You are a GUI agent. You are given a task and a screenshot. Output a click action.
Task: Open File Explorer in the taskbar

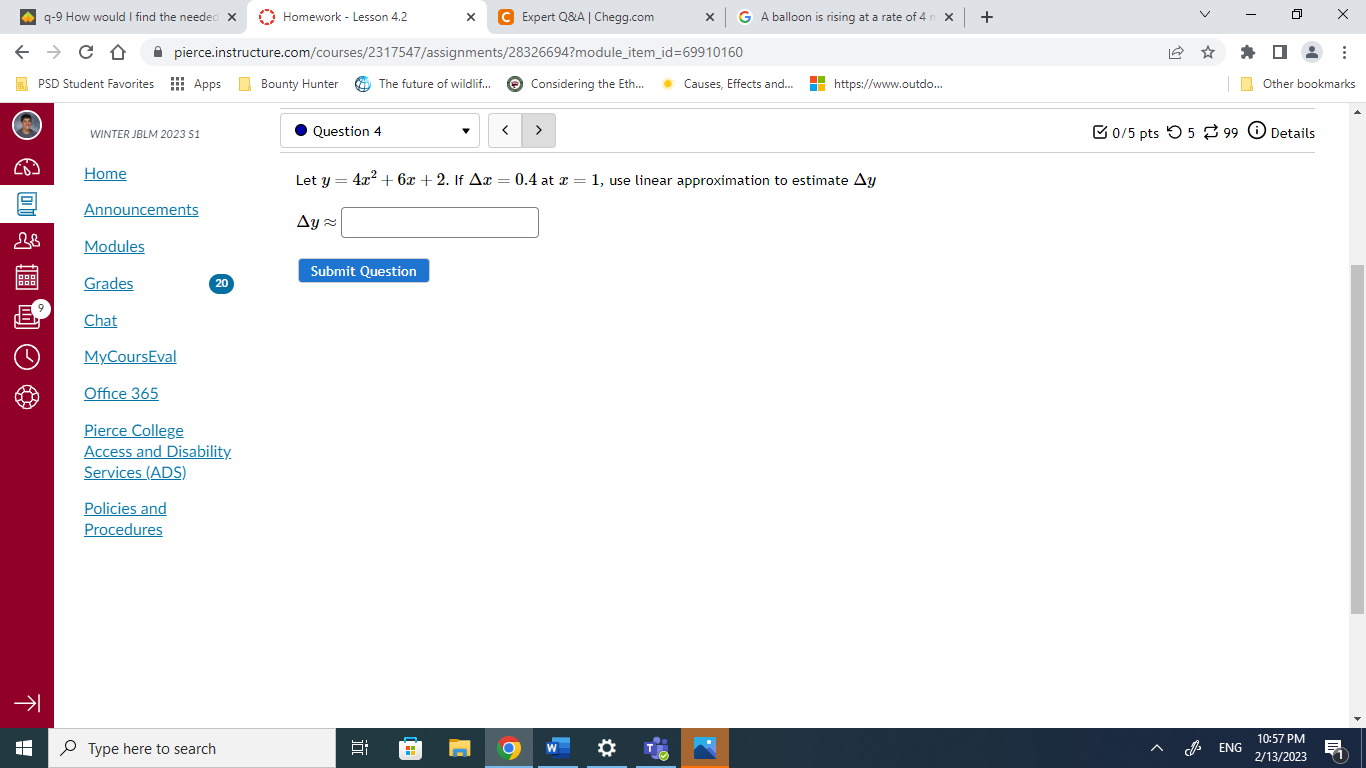point(459,748)
